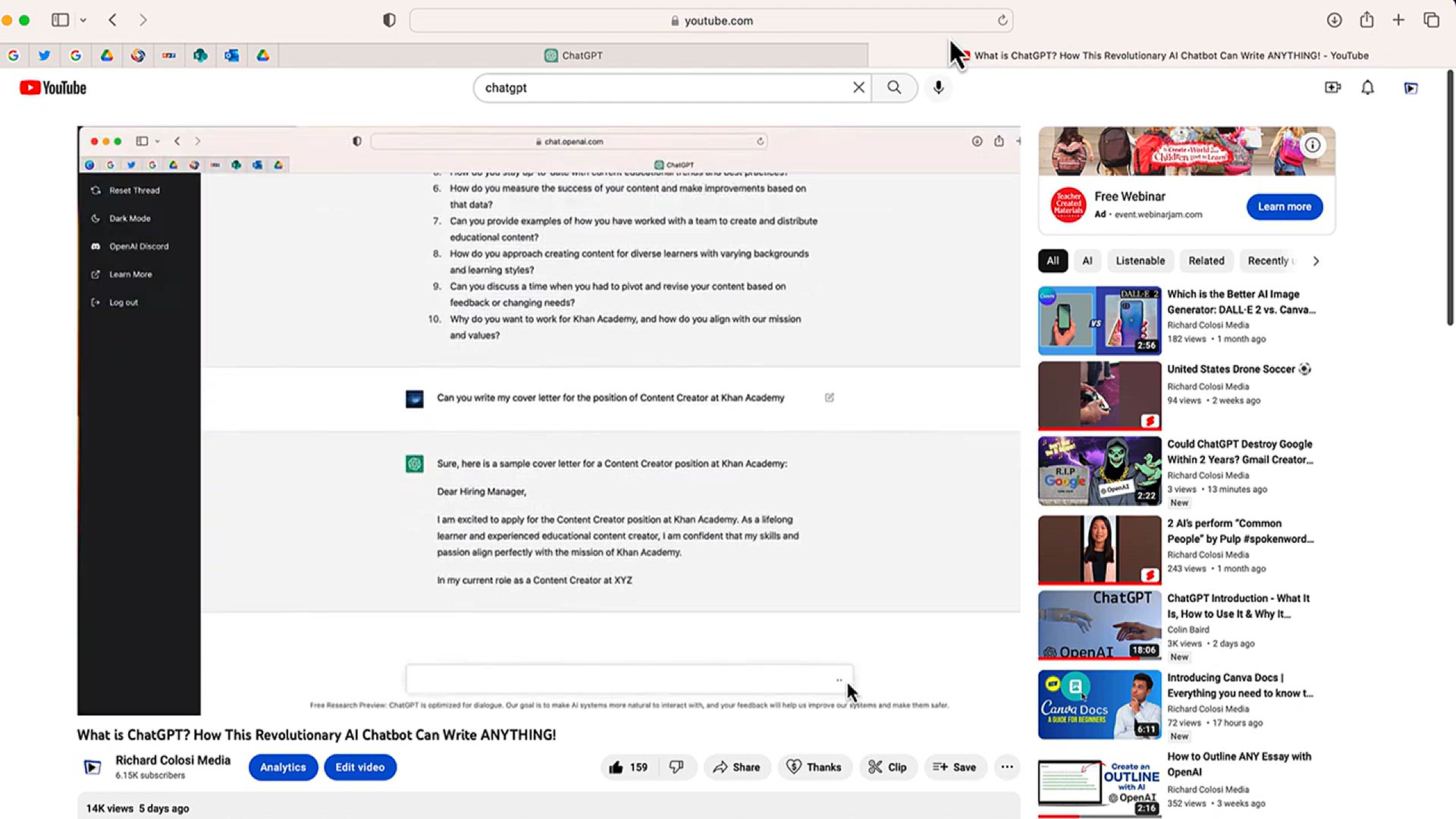This screenshot has height=819, width=1456.
Task: Switch to the ChatGPT tab
Action: (x=573, y=55)
